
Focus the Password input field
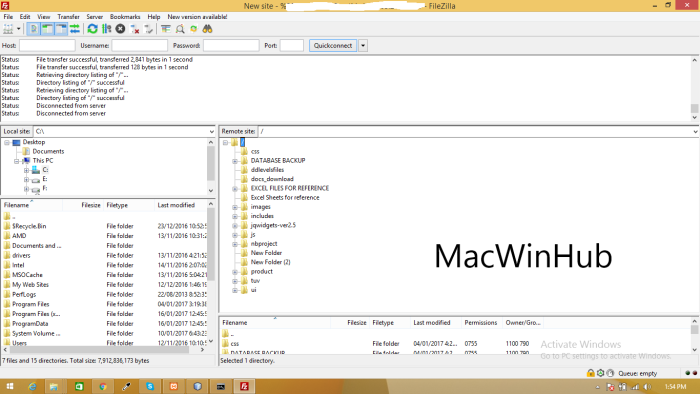click(x=231, y=46)
